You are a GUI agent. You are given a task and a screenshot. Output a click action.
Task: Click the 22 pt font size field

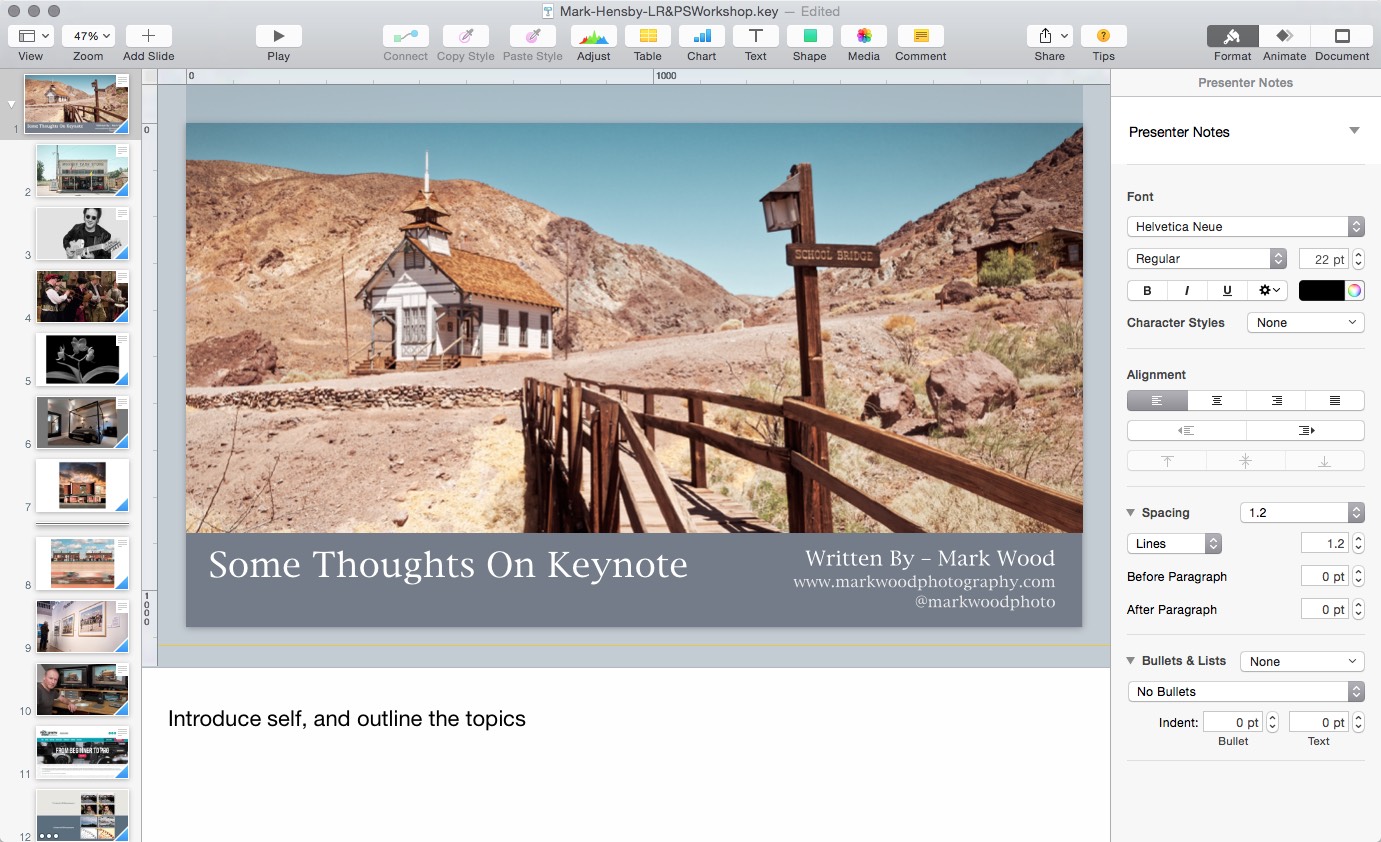tap(1324, 259)
